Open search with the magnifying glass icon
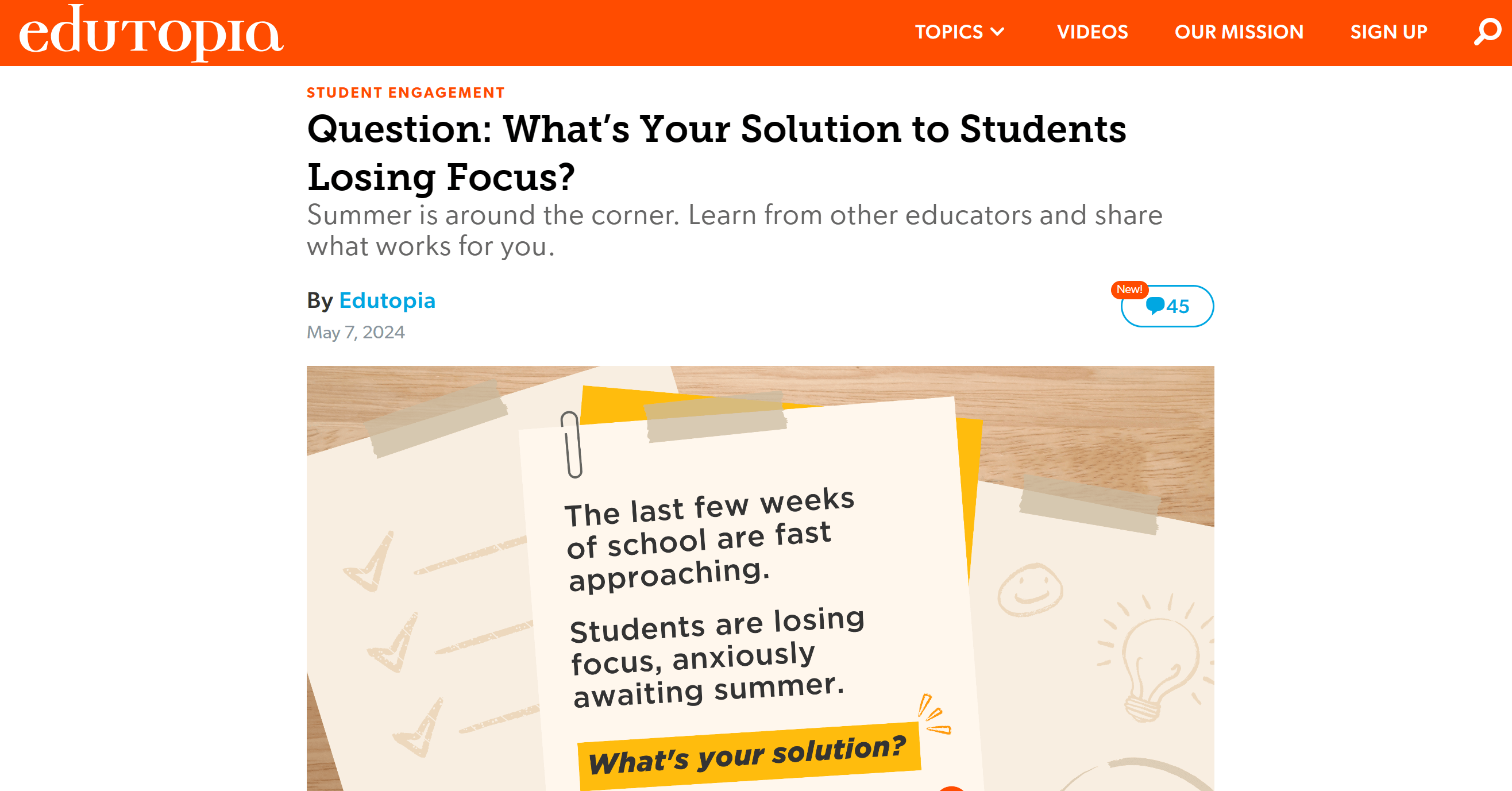The width and height of the screenshot is (1512, 791). [x=1487, y=32]
